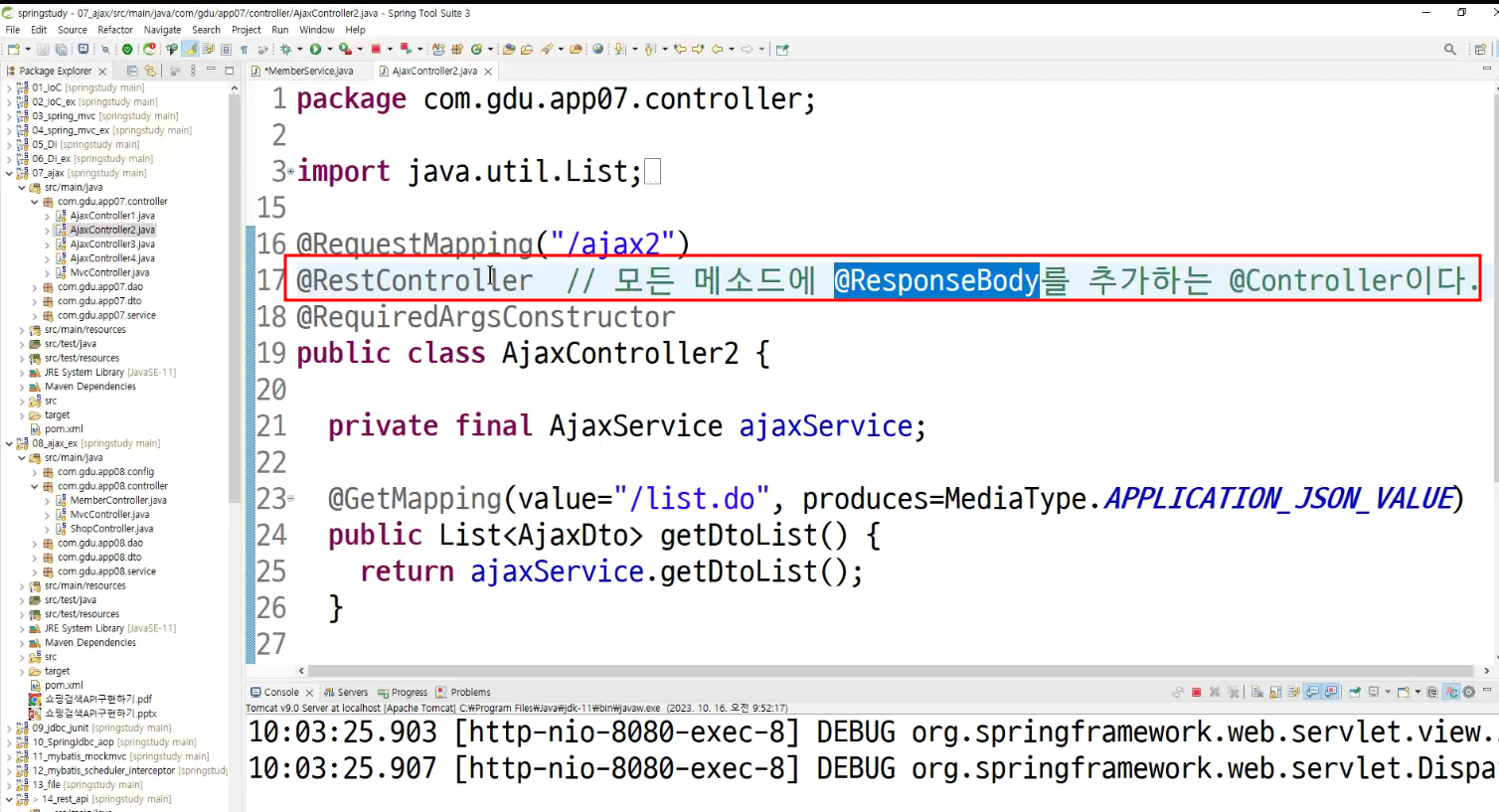
Task: Select pom.xml under 07_ajax
Action: [64, 429]
